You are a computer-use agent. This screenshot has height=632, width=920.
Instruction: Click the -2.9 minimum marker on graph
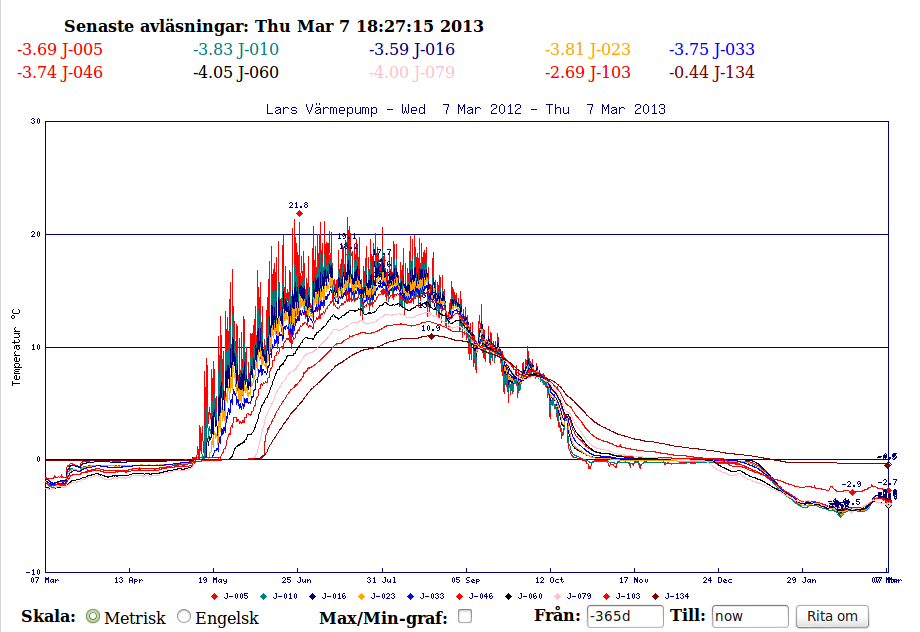pyautogui.click(x=853, y=492)
